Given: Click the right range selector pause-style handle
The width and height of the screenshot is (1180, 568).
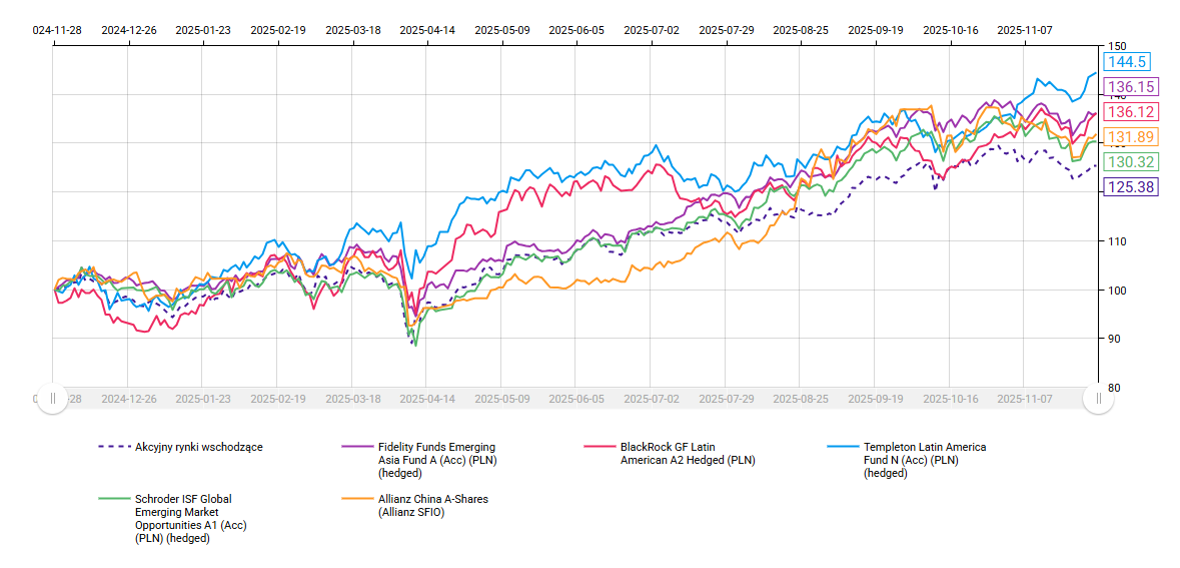Looking at the screenshot, I should coord(1099,398).
